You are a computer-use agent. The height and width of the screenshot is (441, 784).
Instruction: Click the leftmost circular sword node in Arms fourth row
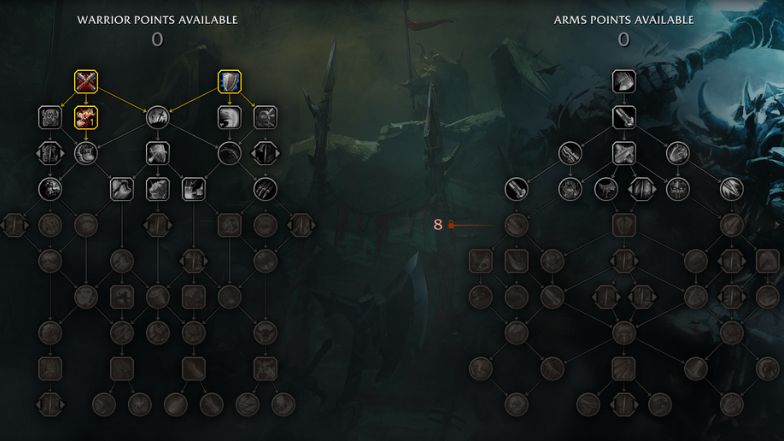coord(516,190)
